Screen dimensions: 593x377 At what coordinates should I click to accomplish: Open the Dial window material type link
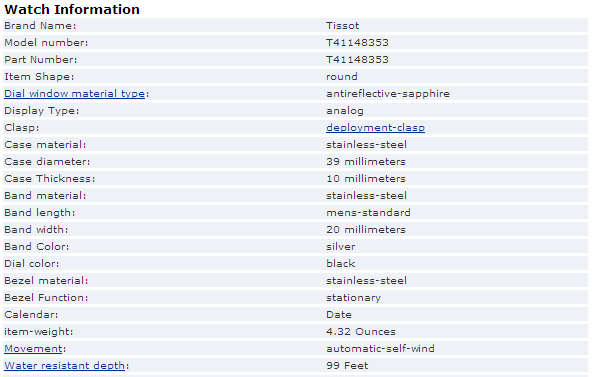75,94
